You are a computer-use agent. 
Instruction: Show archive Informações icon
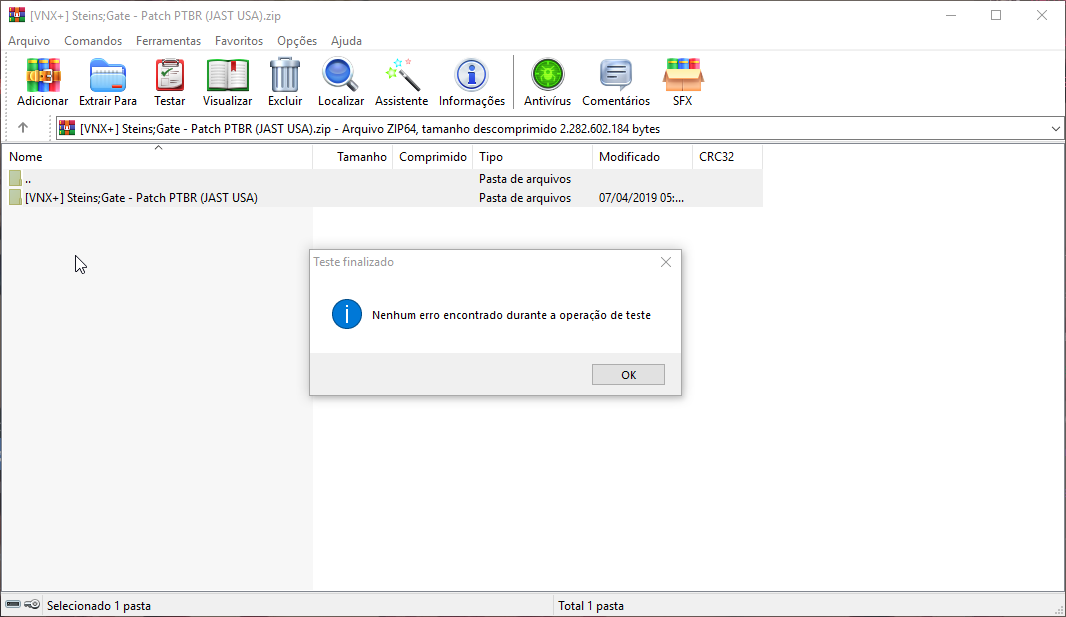coord(471,75)
